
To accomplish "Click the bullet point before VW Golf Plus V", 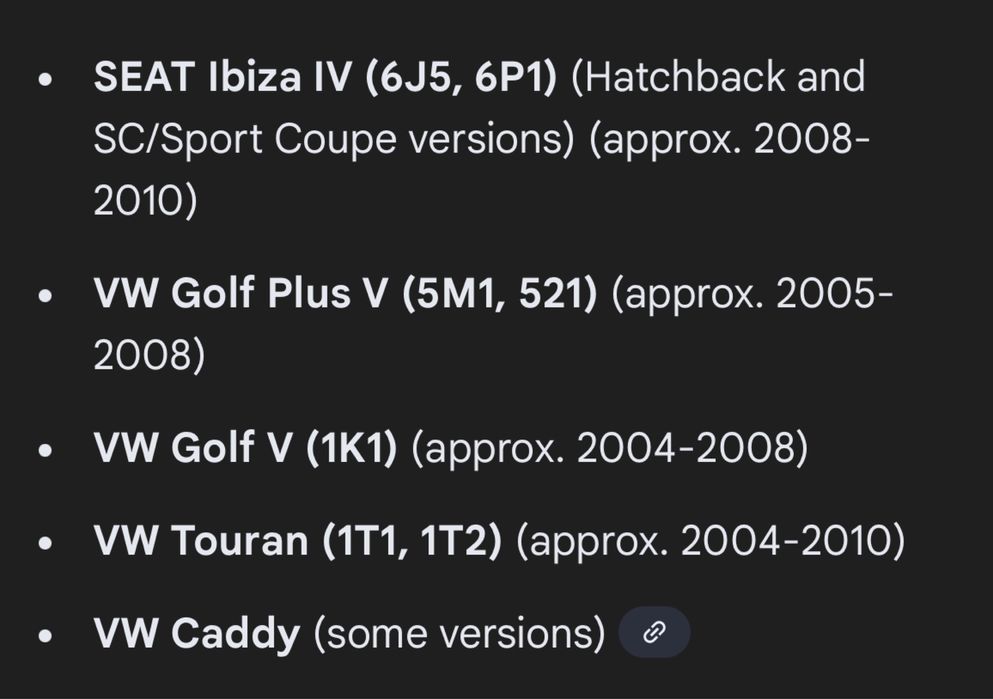I will point(45,296).
